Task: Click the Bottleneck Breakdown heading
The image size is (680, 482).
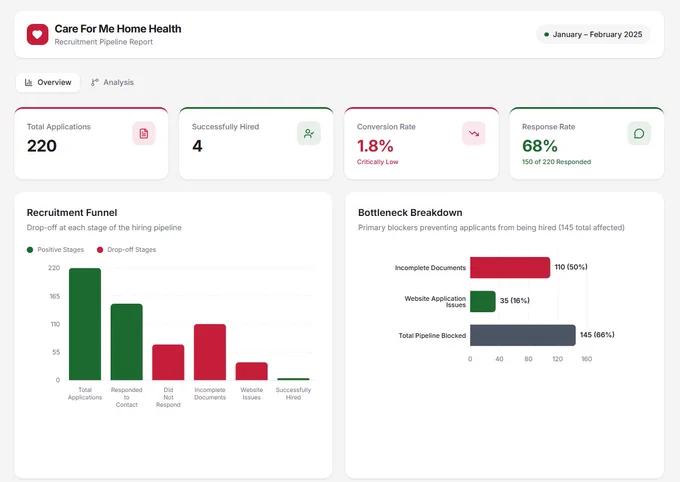Action: click(410, 213)
